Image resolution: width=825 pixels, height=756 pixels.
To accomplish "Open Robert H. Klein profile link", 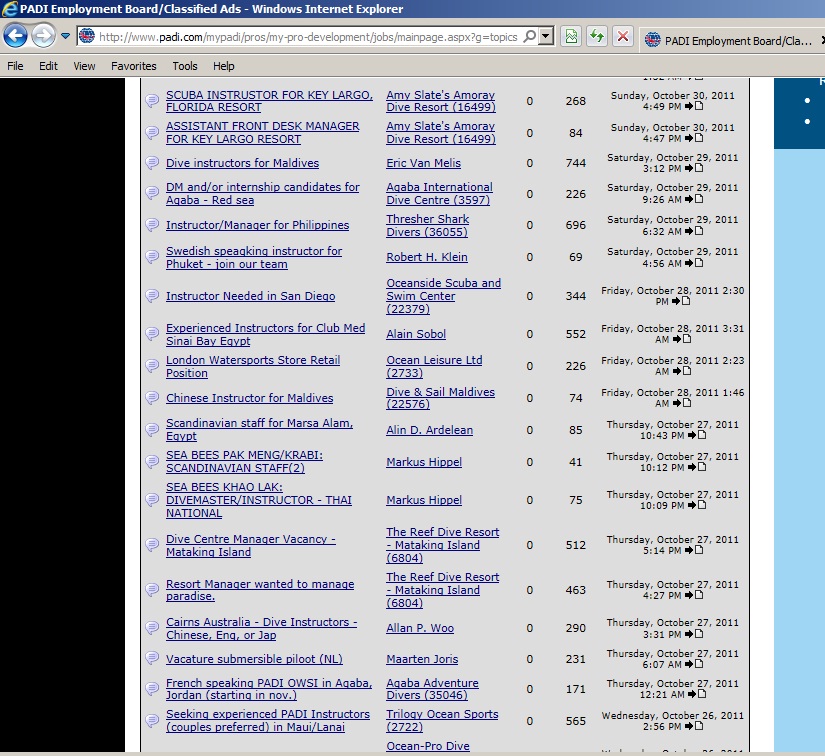I will point(427,257).
